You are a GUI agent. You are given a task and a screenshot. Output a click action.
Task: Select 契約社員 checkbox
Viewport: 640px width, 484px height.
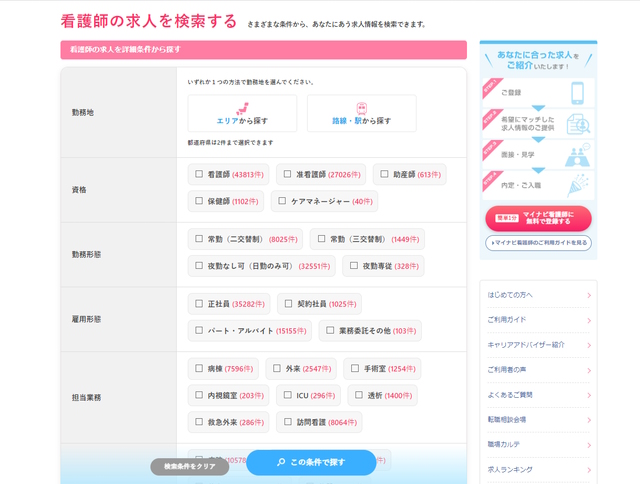(288, 304)
